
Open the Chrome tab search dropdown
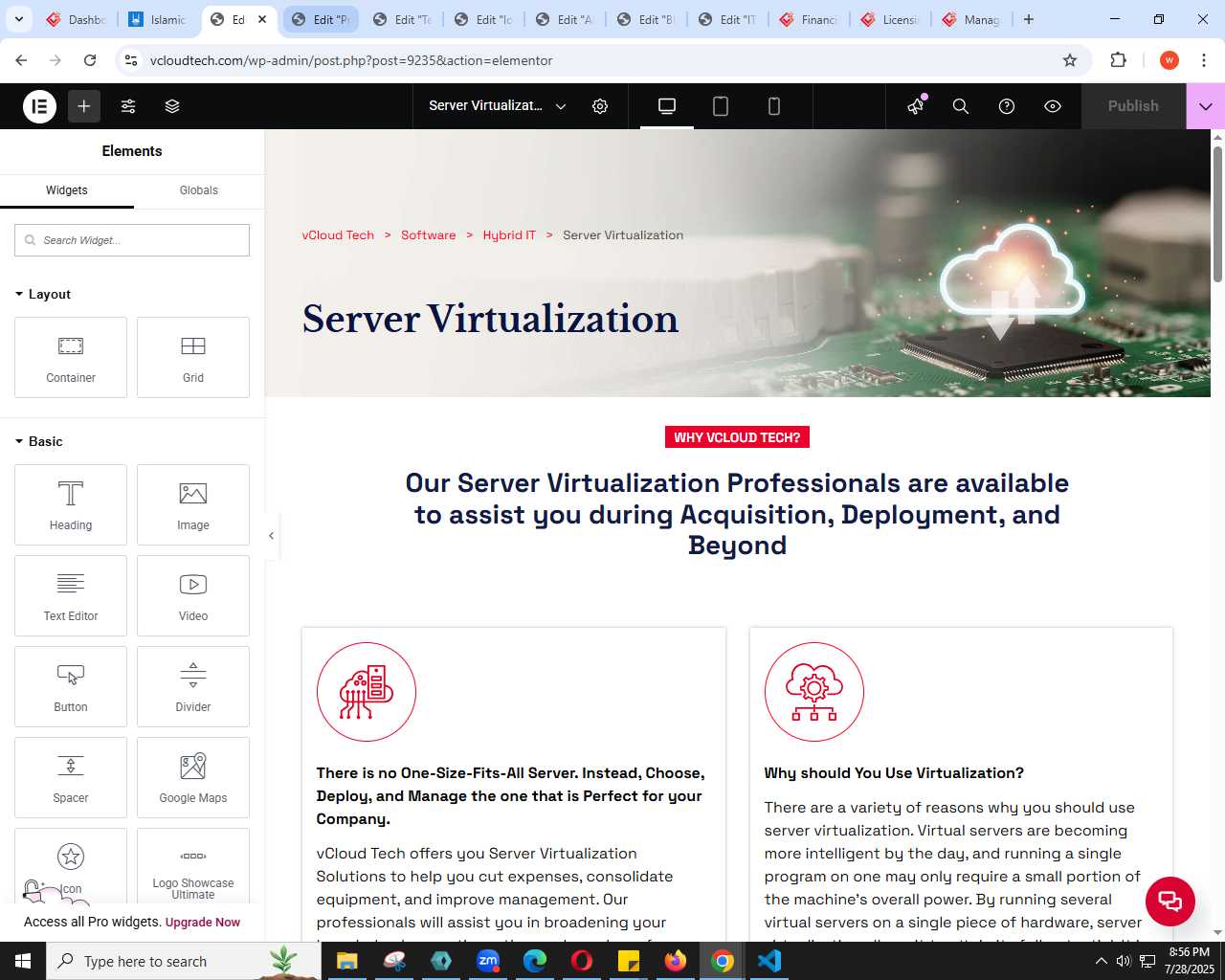(18, 19)
